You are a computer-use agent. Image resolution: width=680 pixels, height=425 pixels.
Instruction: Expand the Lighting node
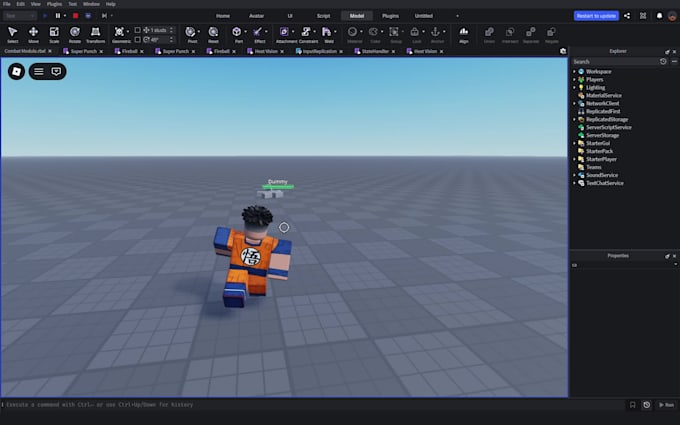coord(575,88)
